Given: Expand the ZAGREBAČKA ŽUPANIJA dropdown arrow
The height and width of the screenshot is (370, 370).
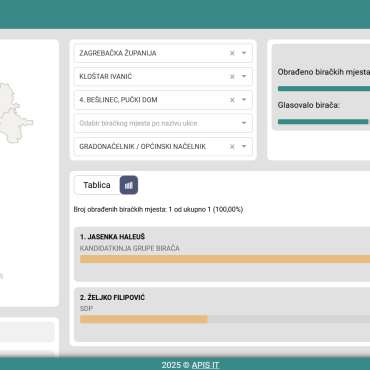Looking at the screenshot, I should click(244, 53).
